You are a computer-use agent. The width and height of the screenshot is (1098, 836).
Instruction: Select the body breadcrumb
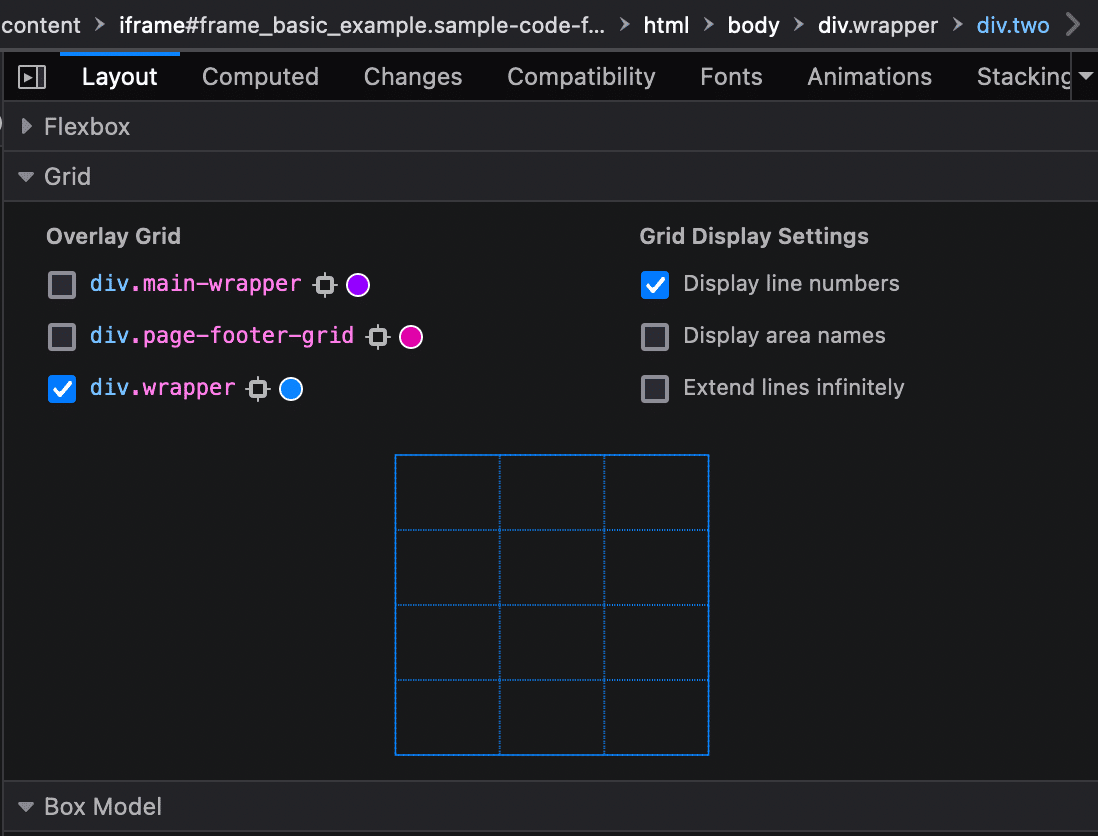click(x=753, y=25)
